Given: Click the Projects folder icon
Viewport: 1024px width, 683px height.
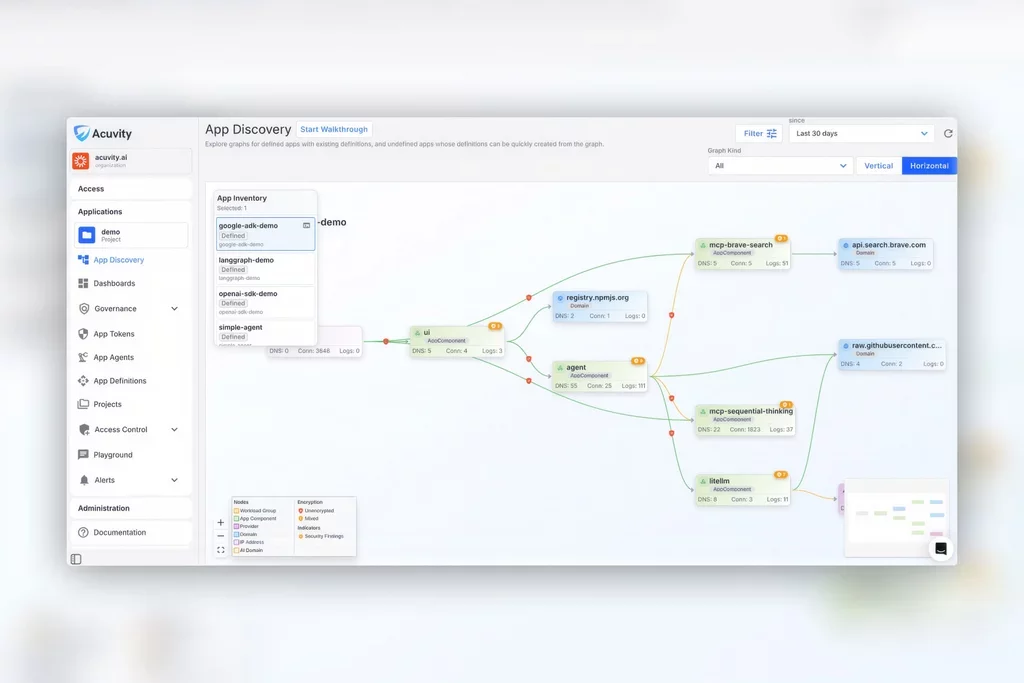Looking at the screenshot, I should coord(83,404).
